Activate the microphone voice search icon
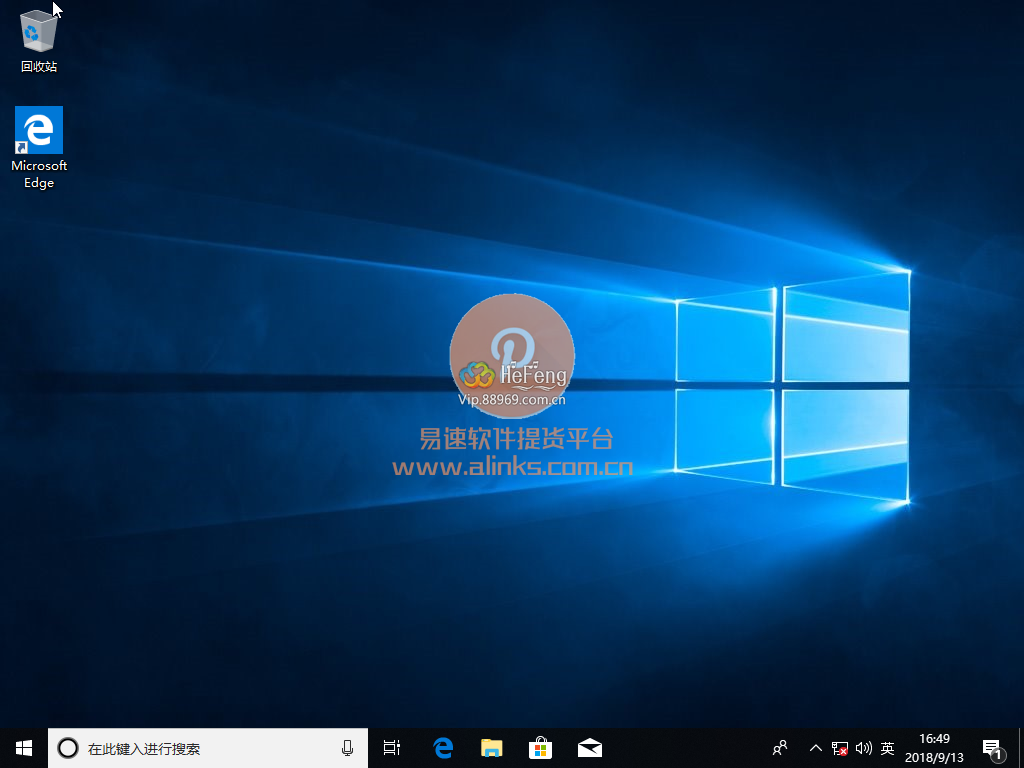The image size is (1024, 768). [x=347, y=748]
